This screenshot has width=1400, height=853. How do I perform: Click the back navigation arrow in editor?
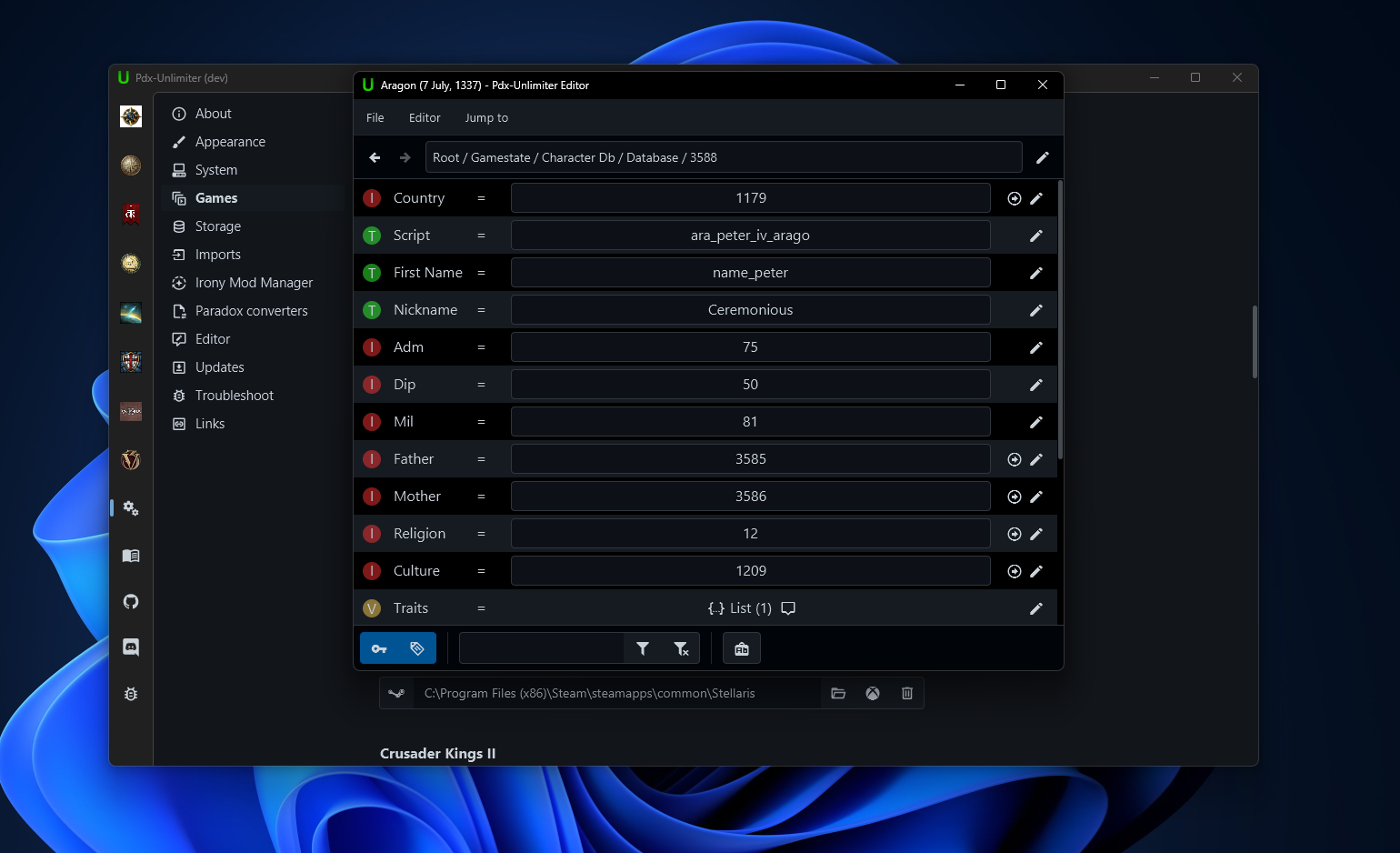point(375,157)
